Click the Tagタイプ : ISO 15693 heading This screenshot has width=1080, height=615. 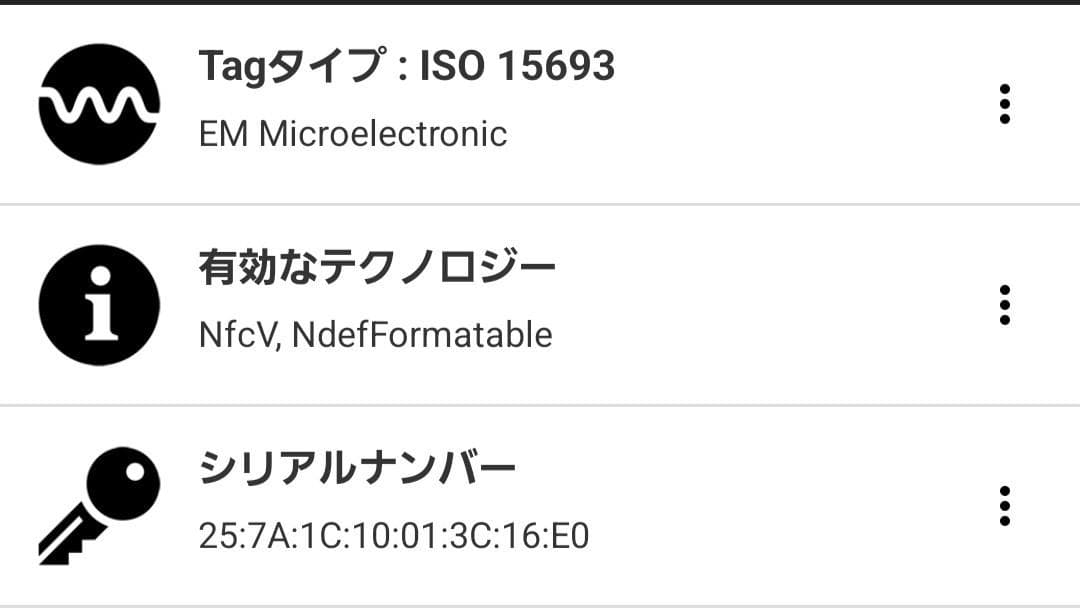[407, 67]
